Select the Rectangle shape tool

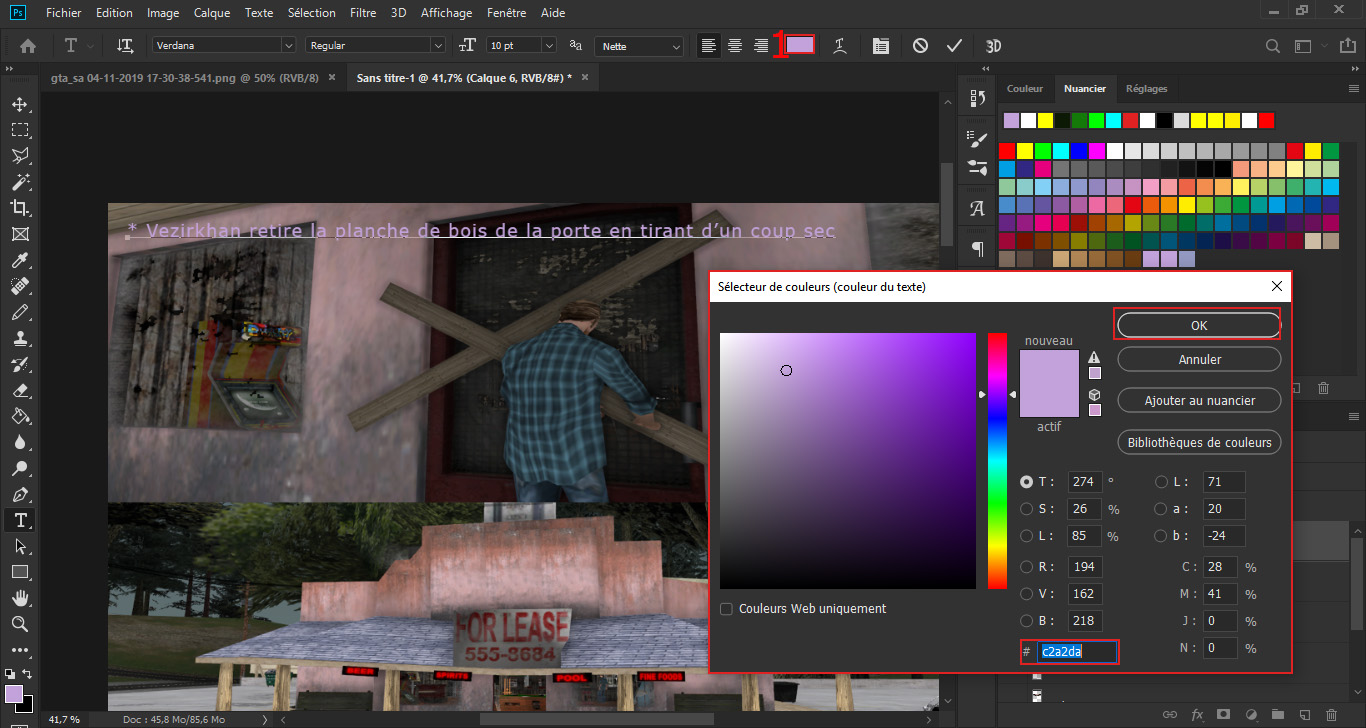pos(19,572)
